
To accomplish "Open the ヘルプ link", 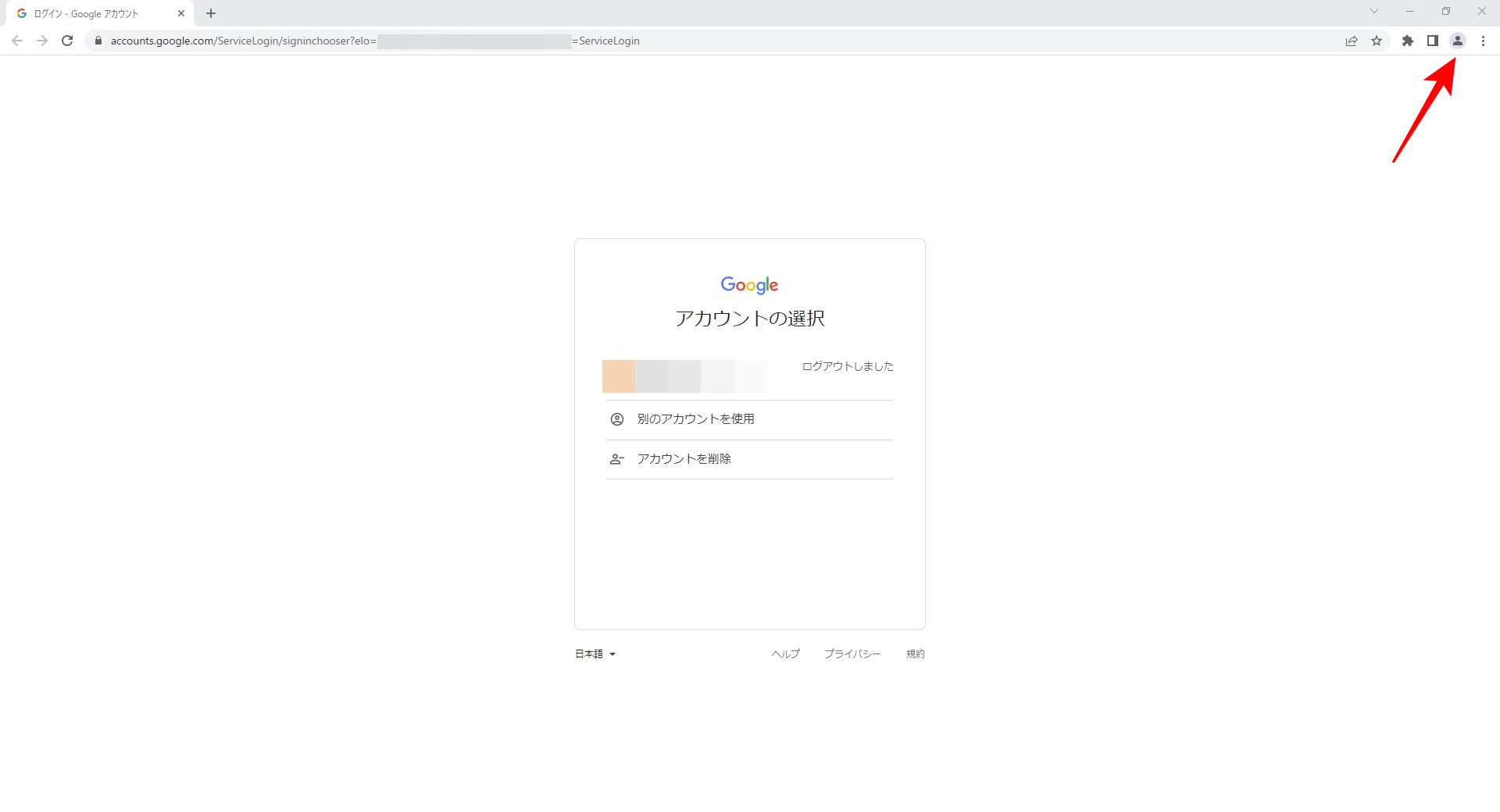I will click(785, 654).
